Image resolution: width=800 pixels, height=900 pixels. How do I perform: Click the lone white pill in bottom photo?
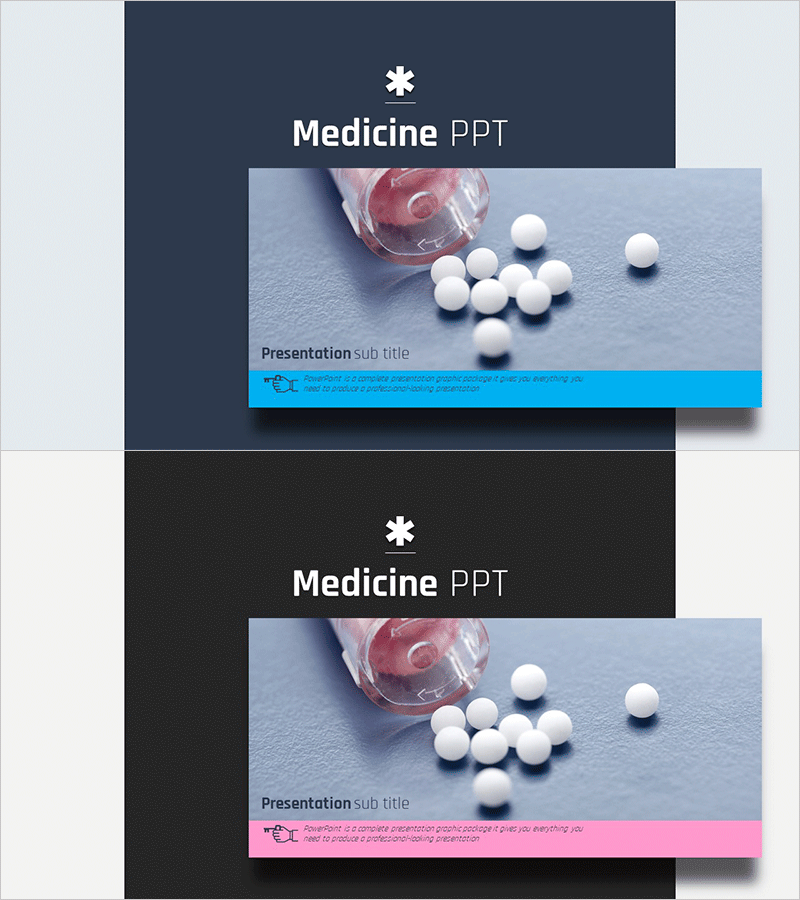coord(642,700)
